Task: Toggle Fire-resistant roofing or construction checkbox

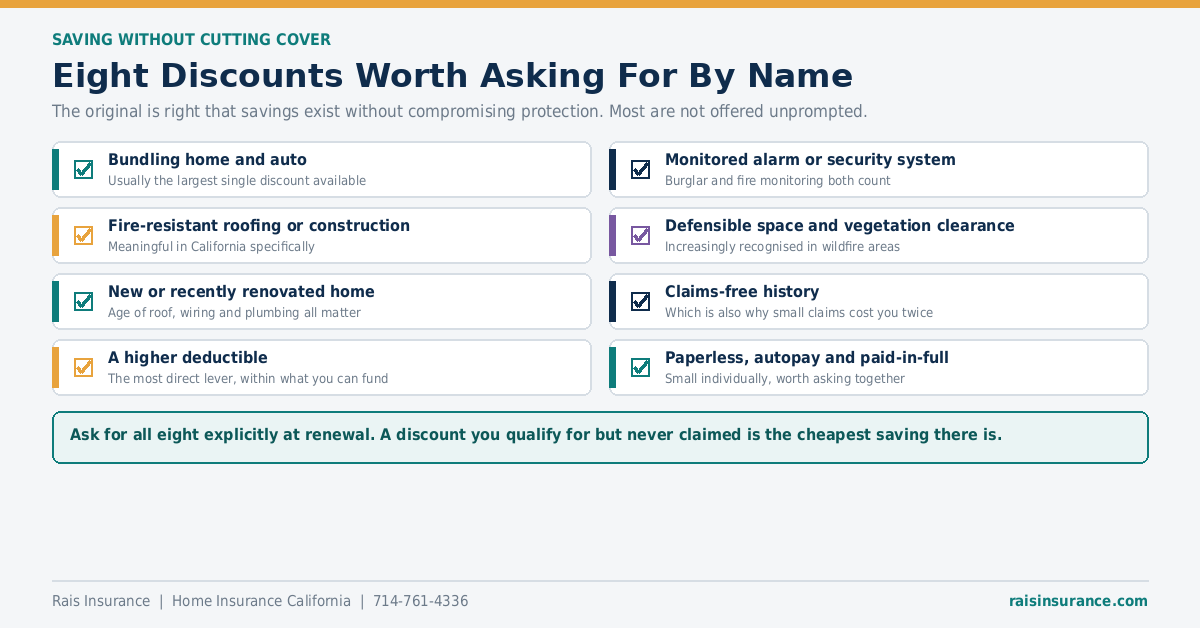Action: click(x=84, y=236)
